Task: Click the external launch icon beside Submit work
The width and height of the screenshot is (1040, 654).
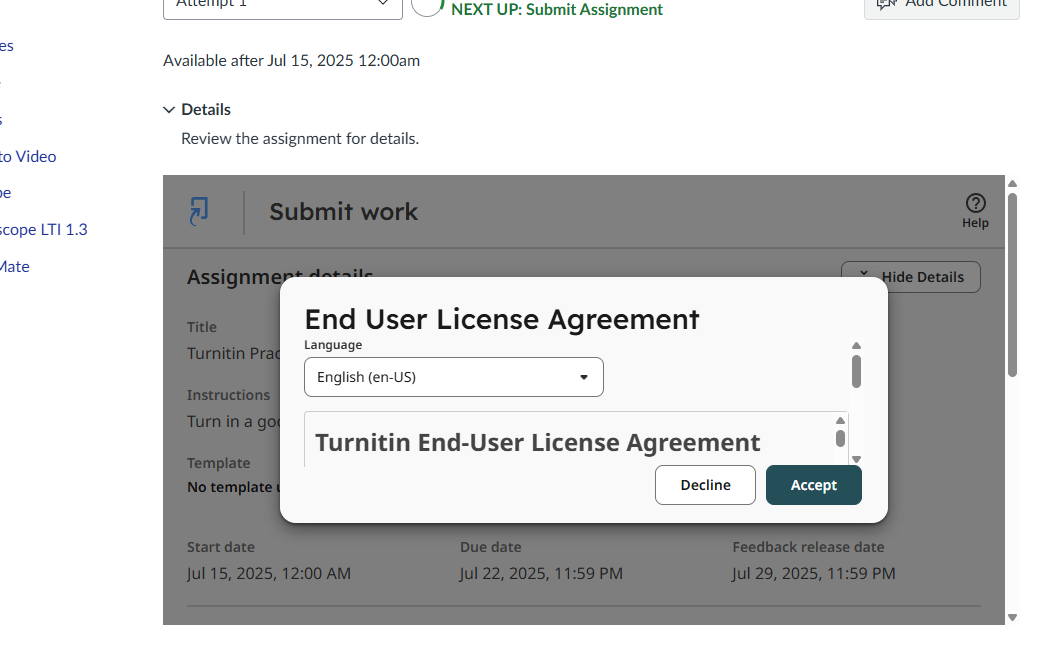Action: pos(199,211)
